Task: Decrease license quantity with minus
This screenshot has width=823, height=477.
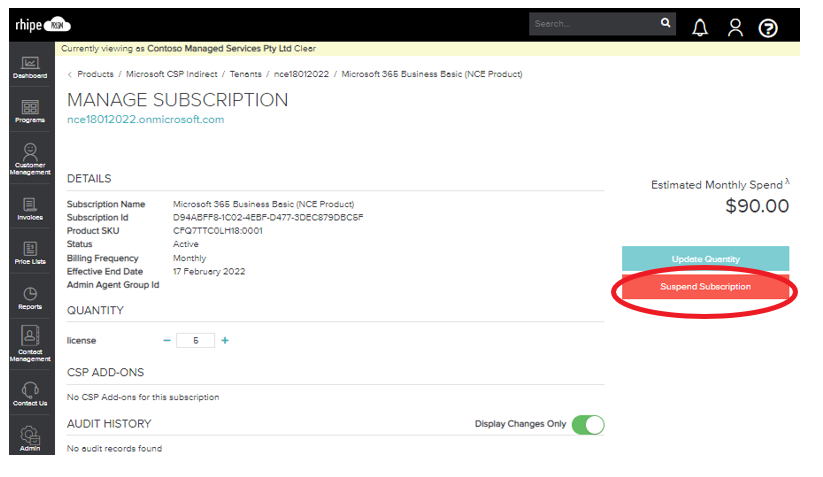Action: click(167, 341)
